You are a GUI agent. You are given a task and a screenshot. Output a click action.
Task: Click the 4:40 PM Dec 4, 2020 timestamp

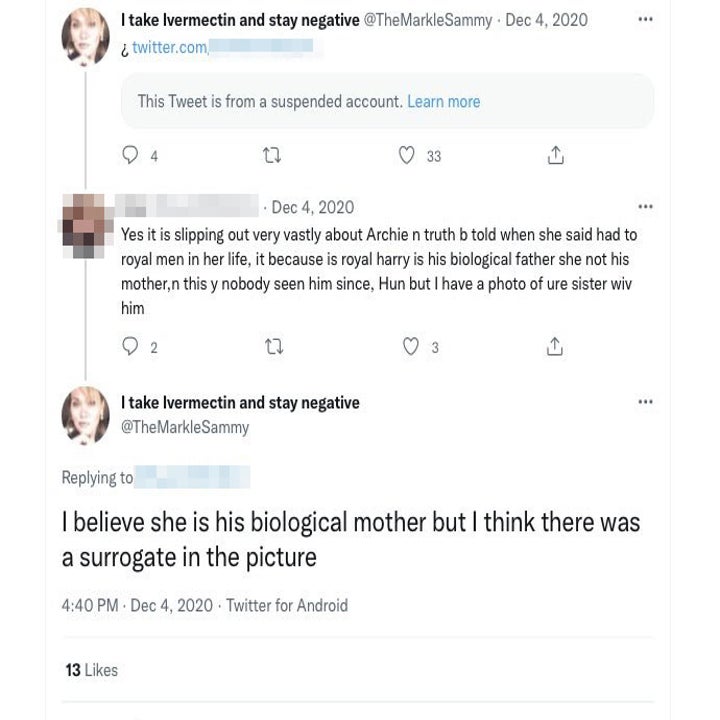point(137,605)
